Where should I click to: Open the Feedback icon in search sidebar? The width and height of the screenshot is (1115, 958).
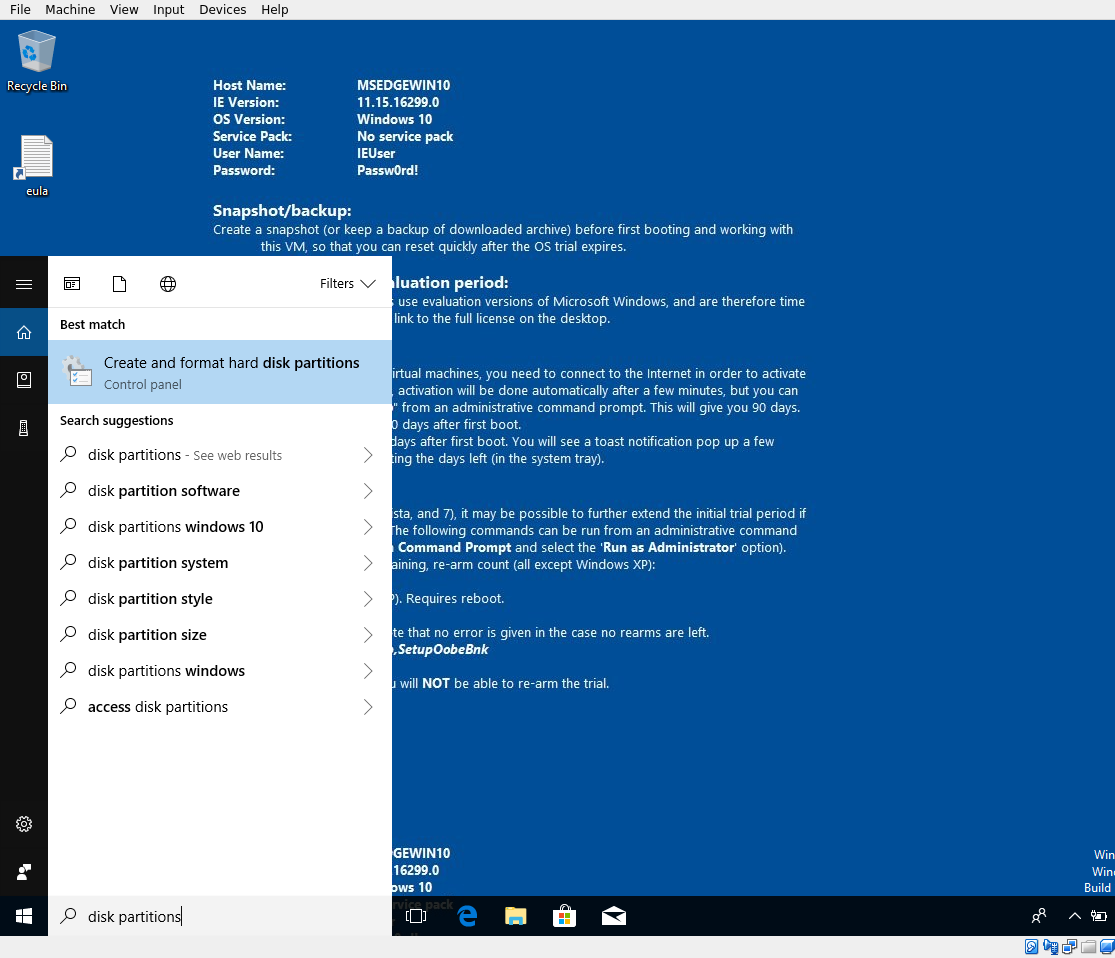23,871
